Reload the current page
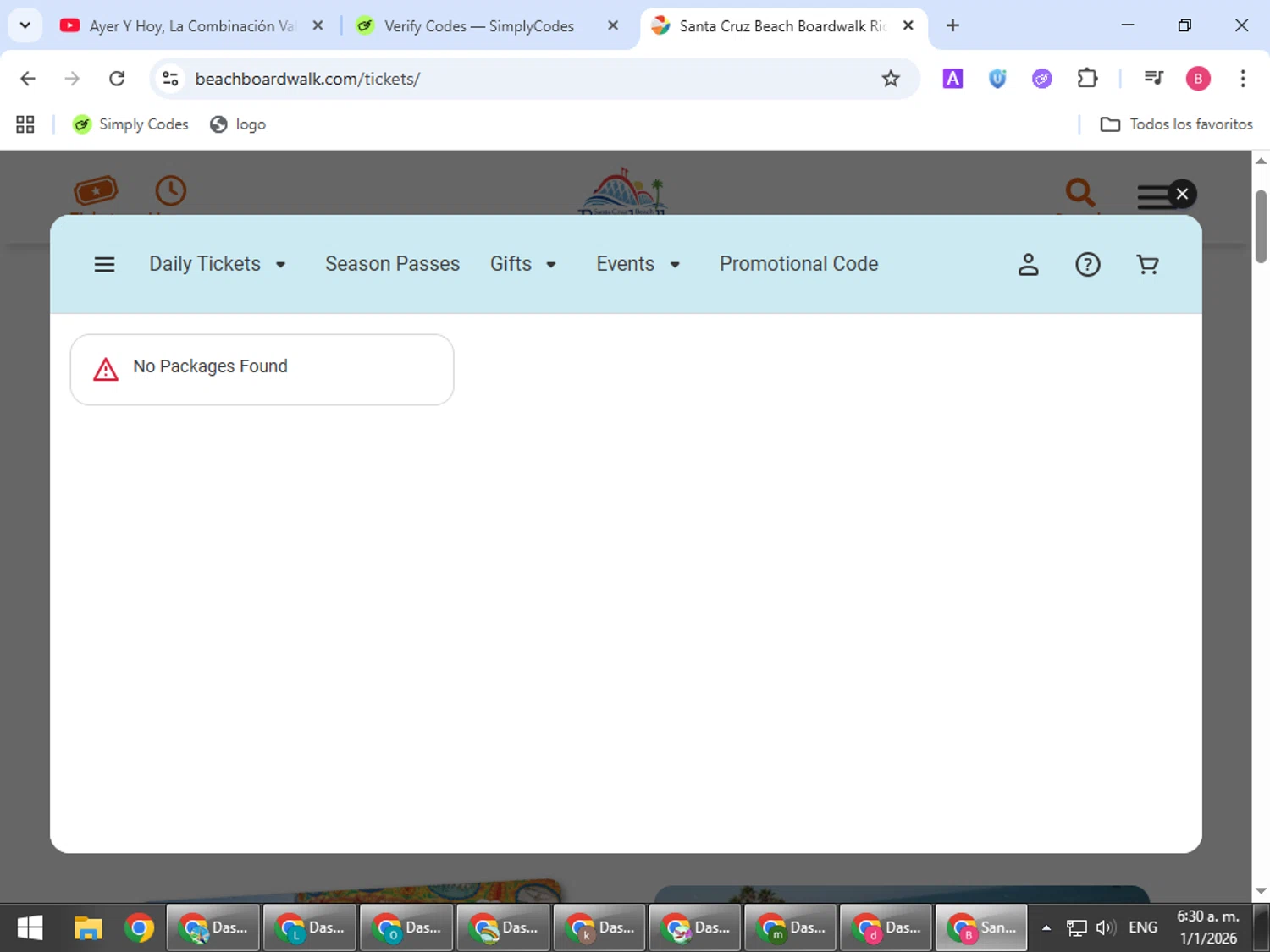Screen dimensions: 1270x952 pos(117,79)
